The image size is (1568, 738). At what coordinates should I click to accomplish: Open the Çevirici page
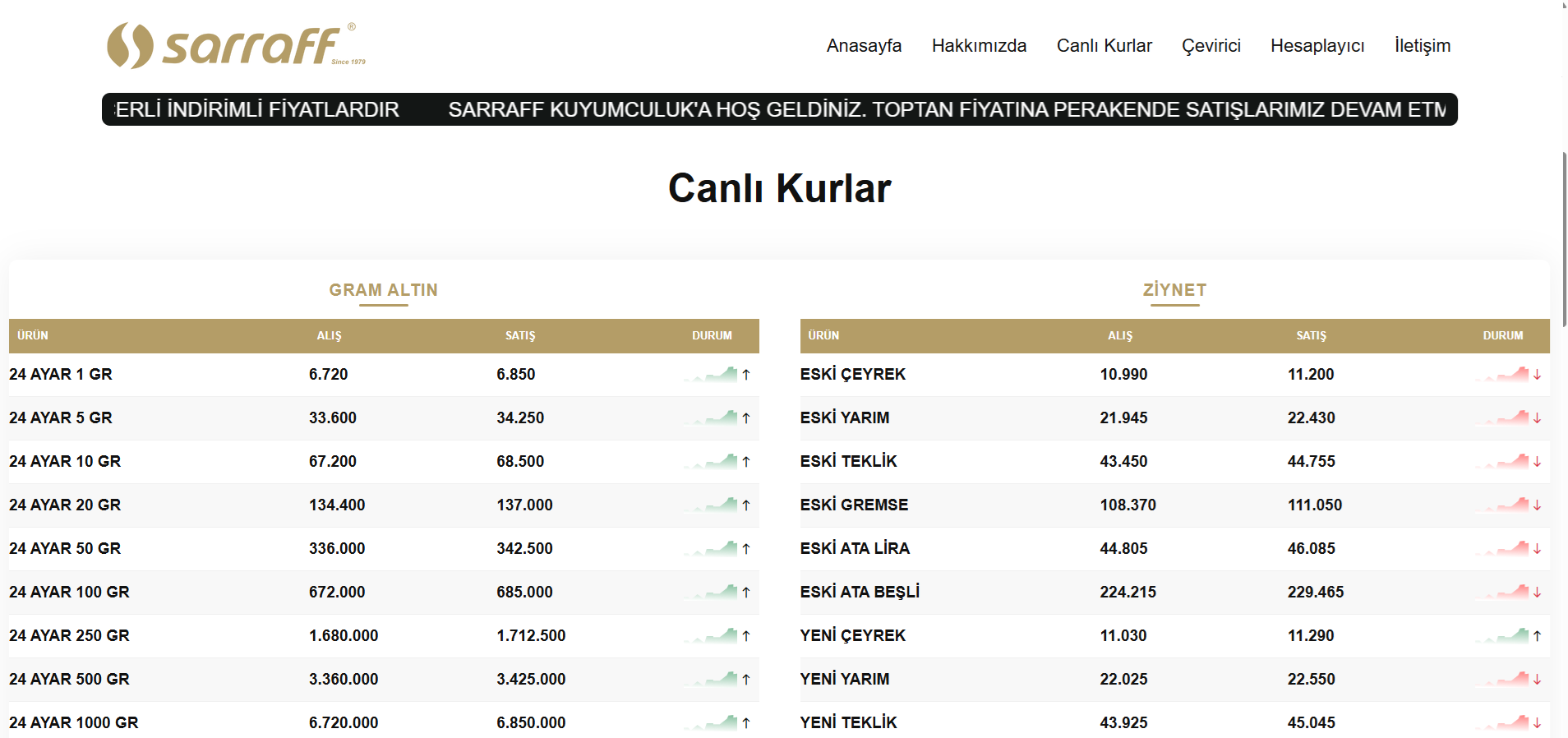pos(1211,46)
